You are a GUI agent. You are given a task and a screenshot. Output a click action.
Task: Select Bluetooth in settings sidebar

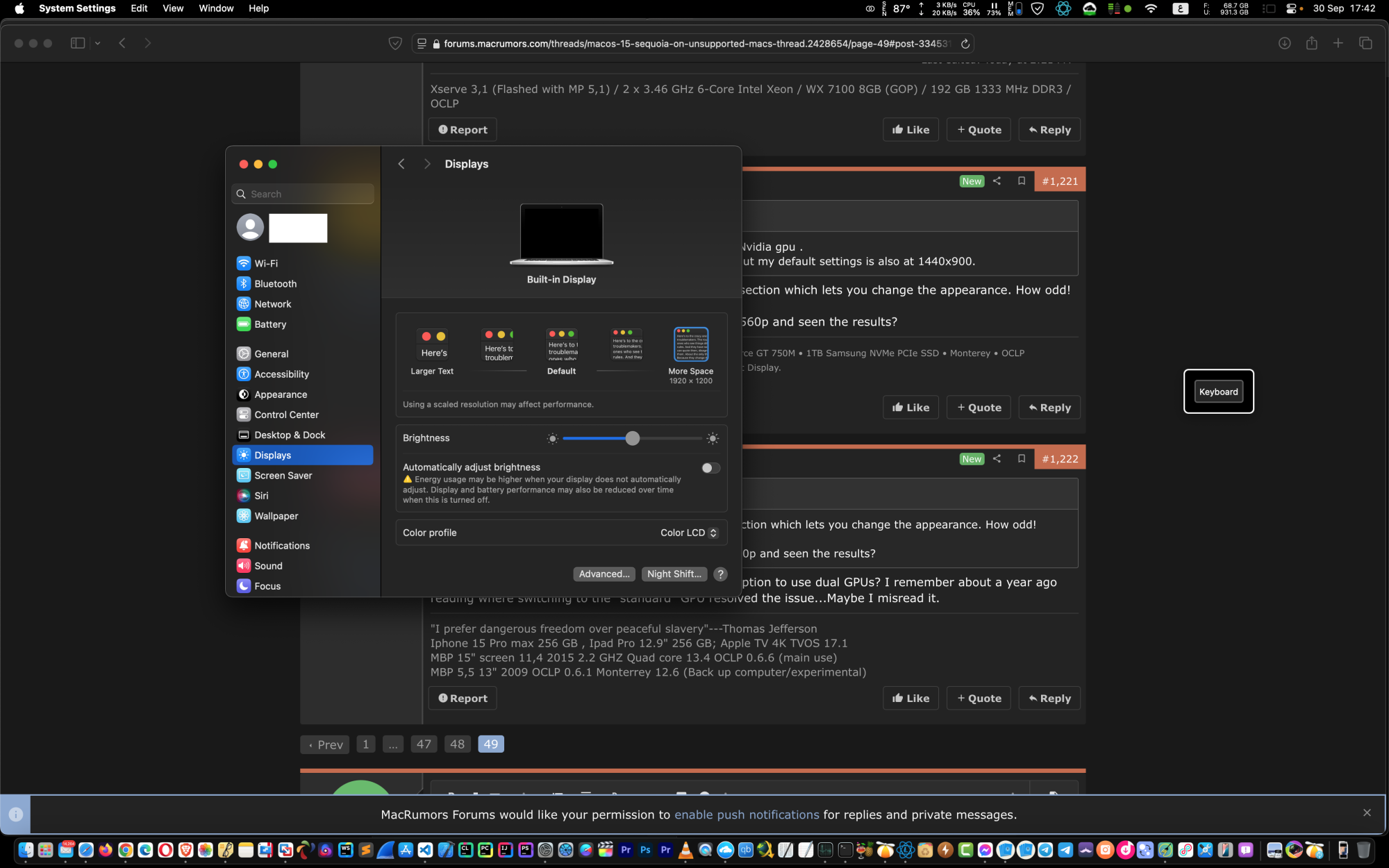click(x=275, y=283)
